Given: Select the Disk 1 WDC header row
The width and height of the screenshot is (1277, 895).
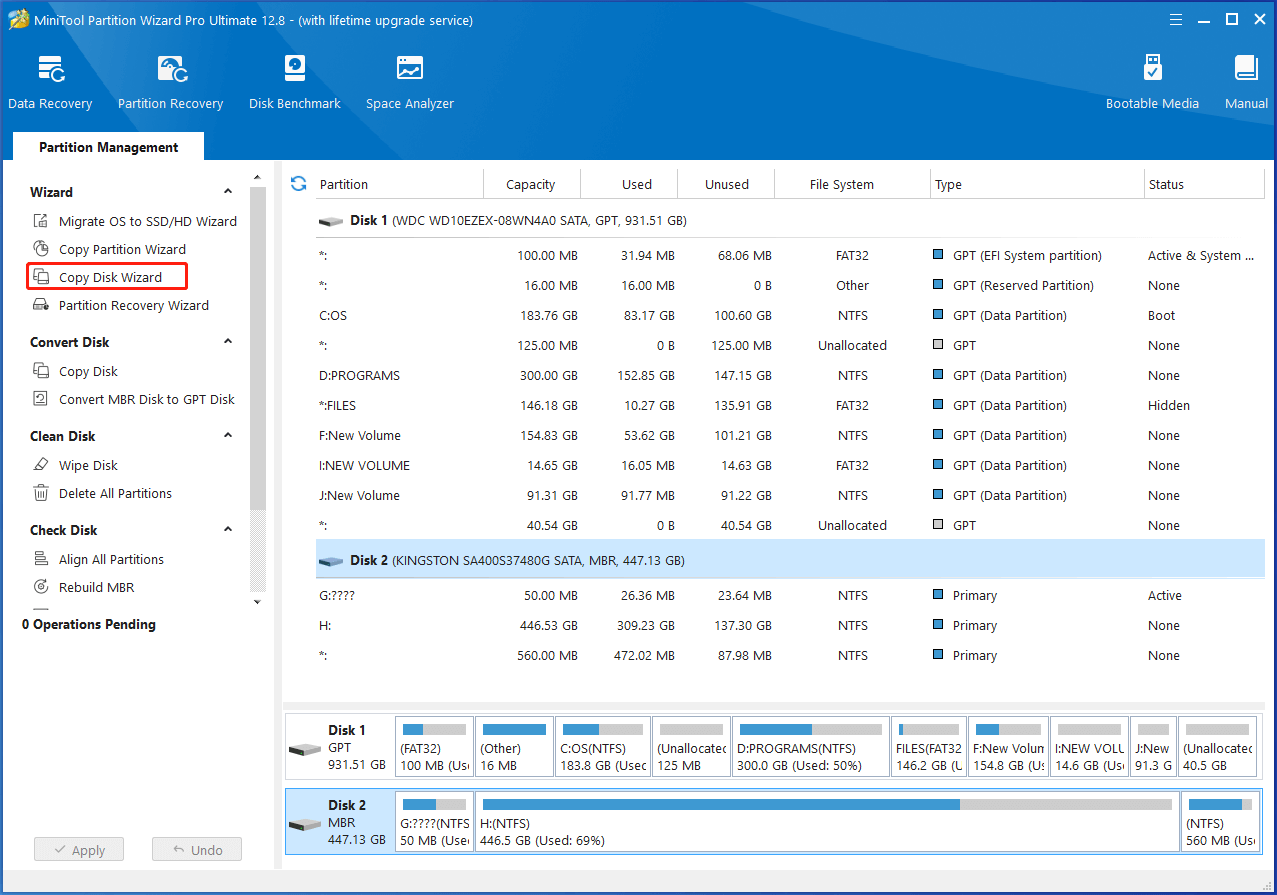Looking at the screenshot, I should [x=790, y=220].
